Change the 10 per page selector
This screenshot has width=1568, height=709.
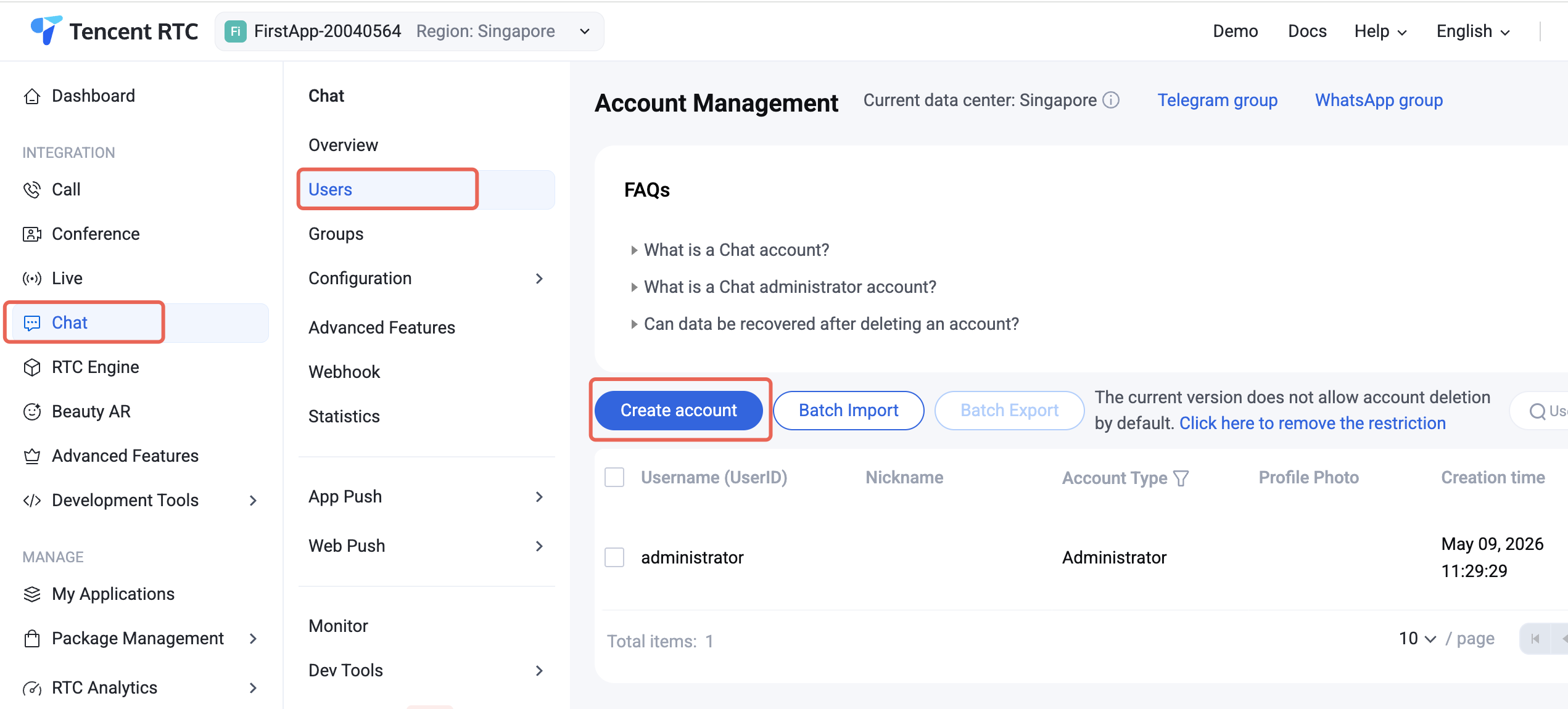[x=1417, y=639]
